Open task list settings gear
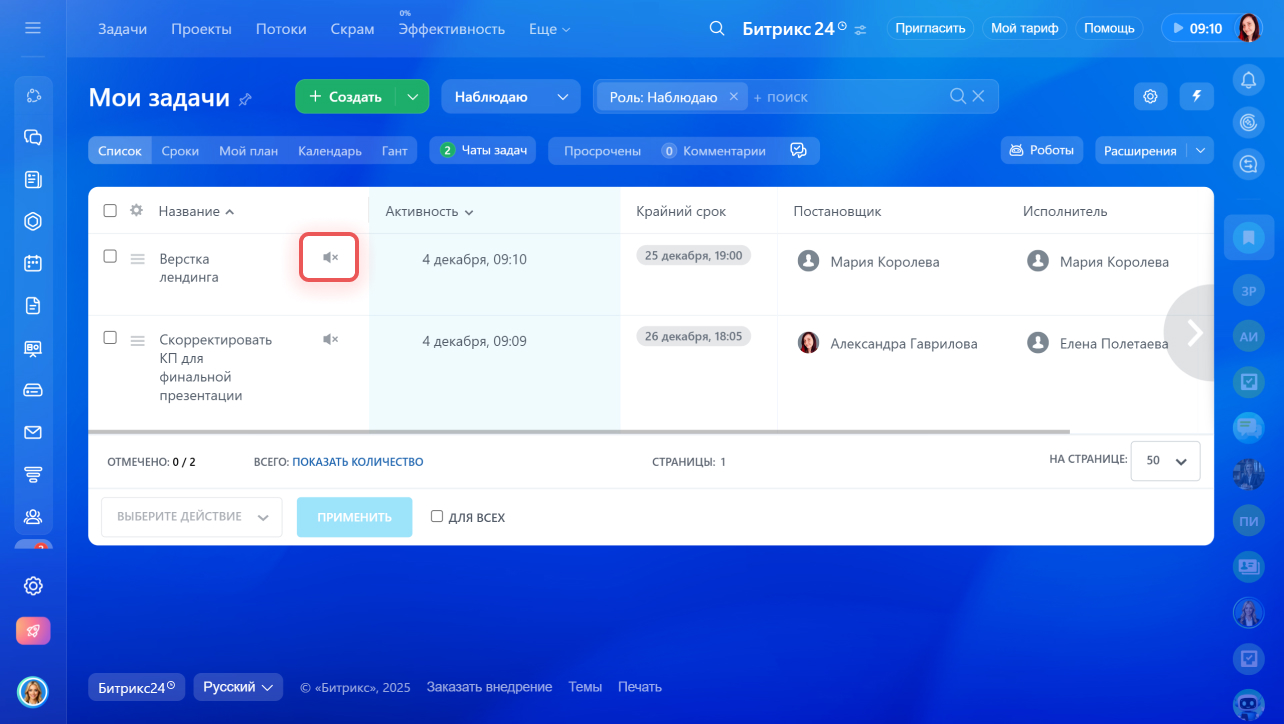 1150,96
